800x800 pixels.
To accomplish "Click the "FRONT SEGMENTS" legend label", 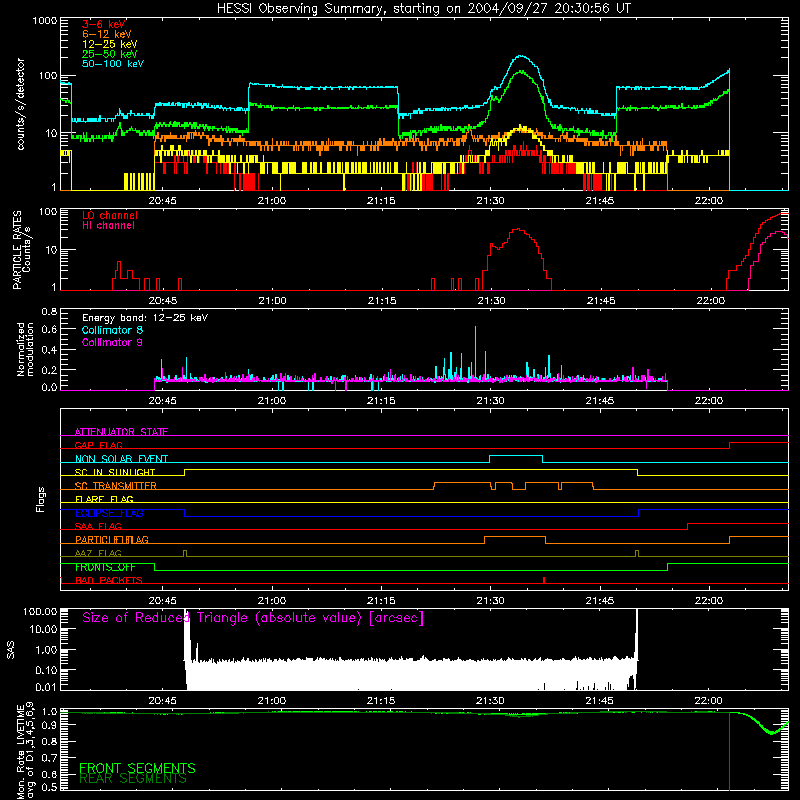I will [x=137, y=768].
